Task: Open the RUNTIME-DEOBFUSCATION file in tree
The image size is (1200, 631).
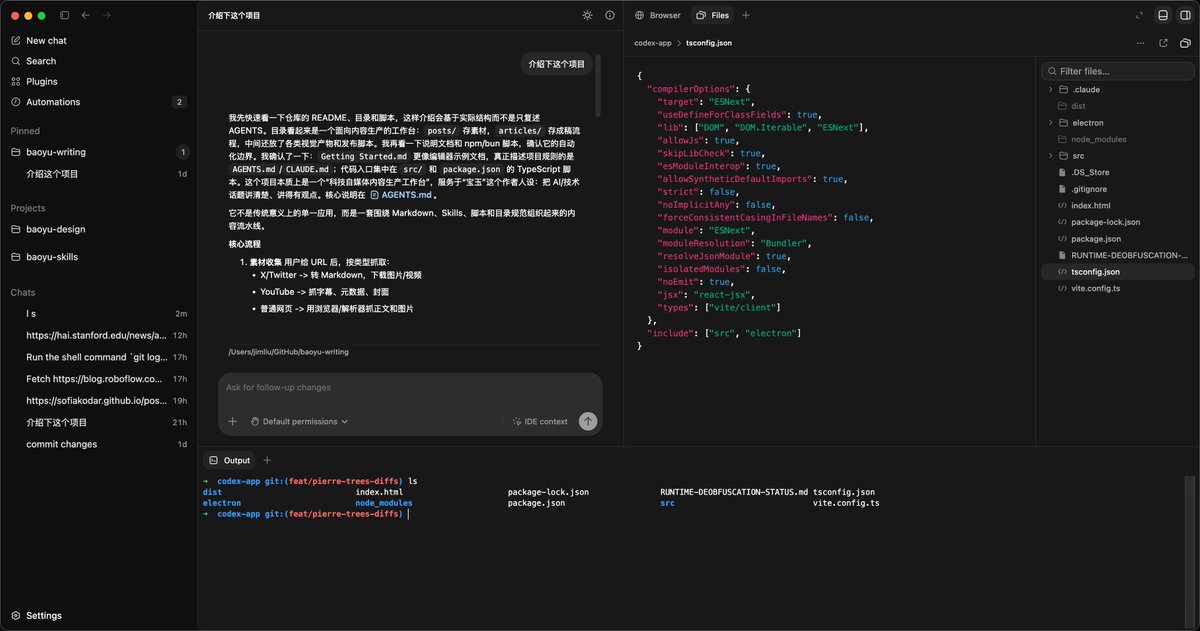Action: tap(1118, 255)
